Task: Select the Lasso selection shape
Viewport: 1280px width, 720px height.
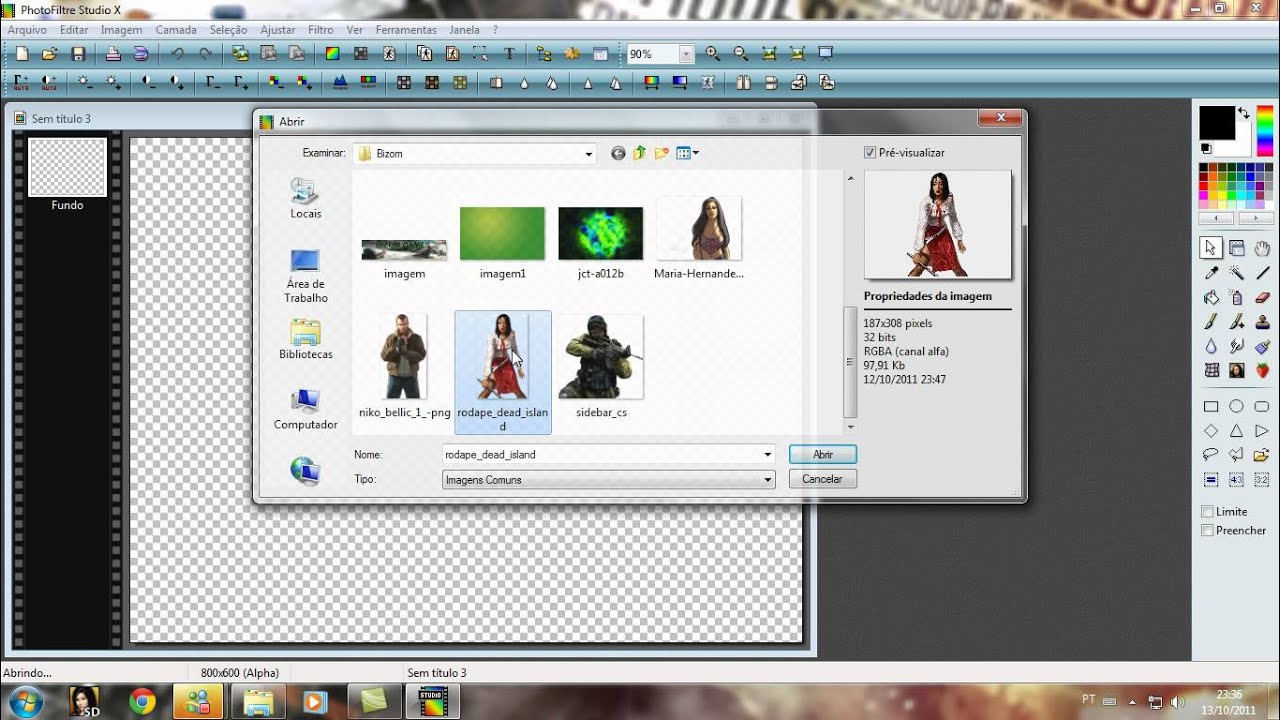Action: (x=1211, y=455)
